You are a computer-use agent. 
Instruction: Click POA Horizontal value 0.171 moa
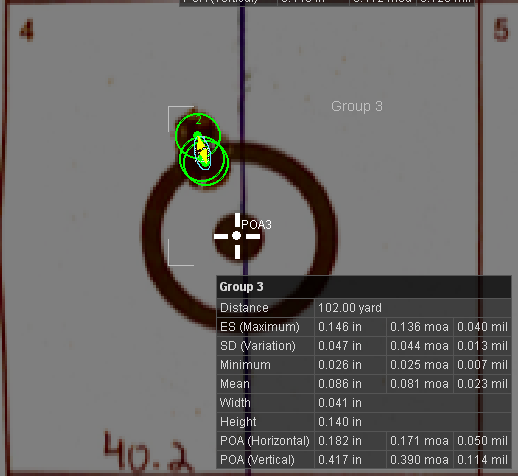click(x=419, y=441)
